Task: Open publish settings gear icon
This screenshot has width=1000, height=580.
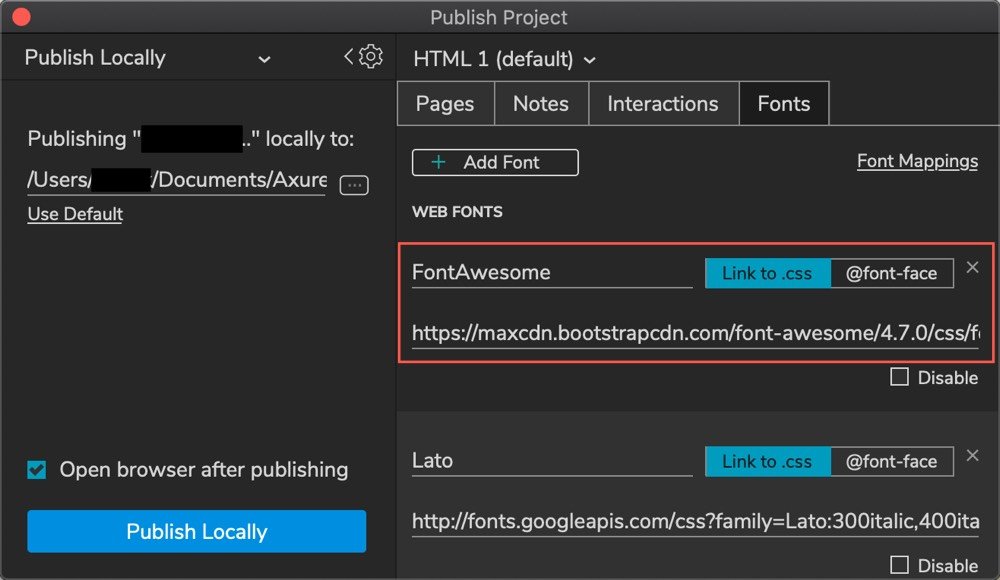Action: (371, 57)
